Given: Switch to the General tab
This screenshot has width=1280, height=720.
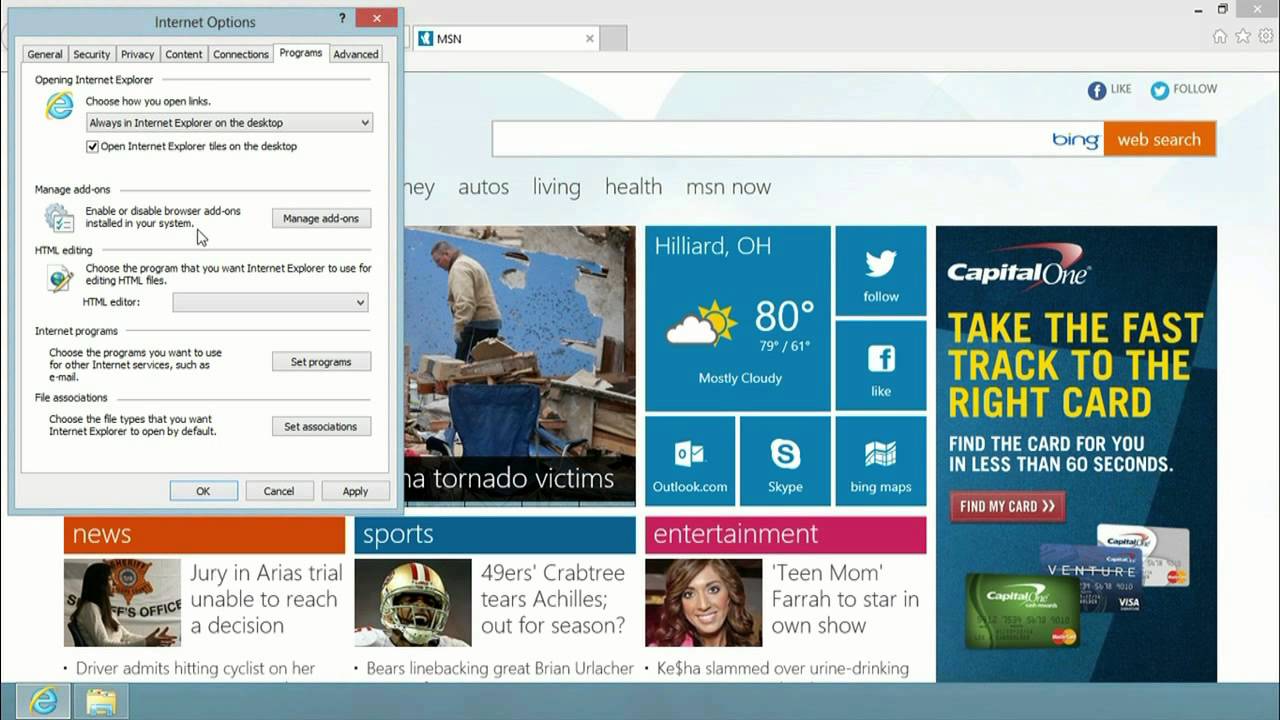Looking at the screenshot, I should coord(45,54).
